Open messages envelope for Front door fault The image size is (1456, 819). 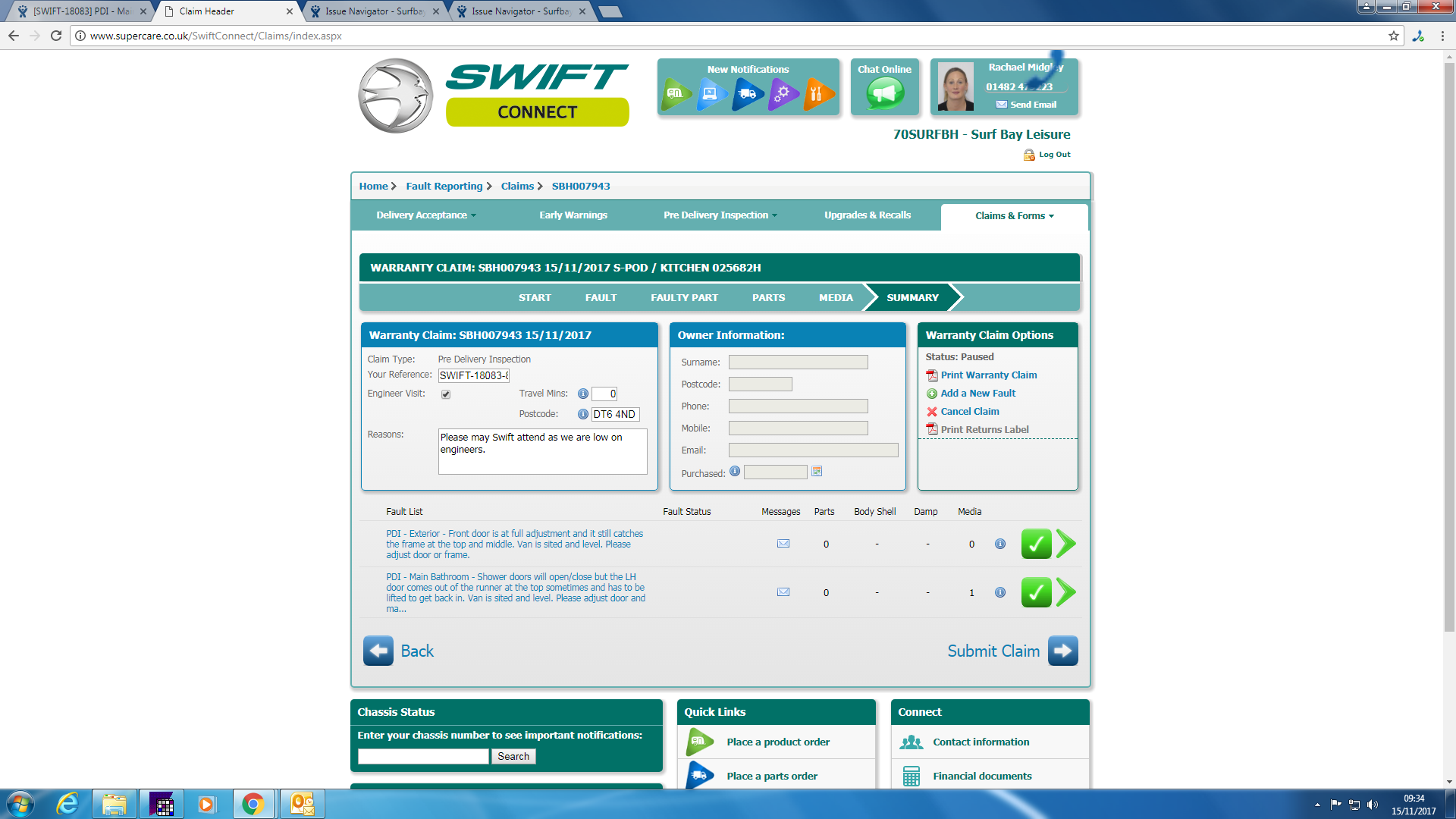point(783,544)
